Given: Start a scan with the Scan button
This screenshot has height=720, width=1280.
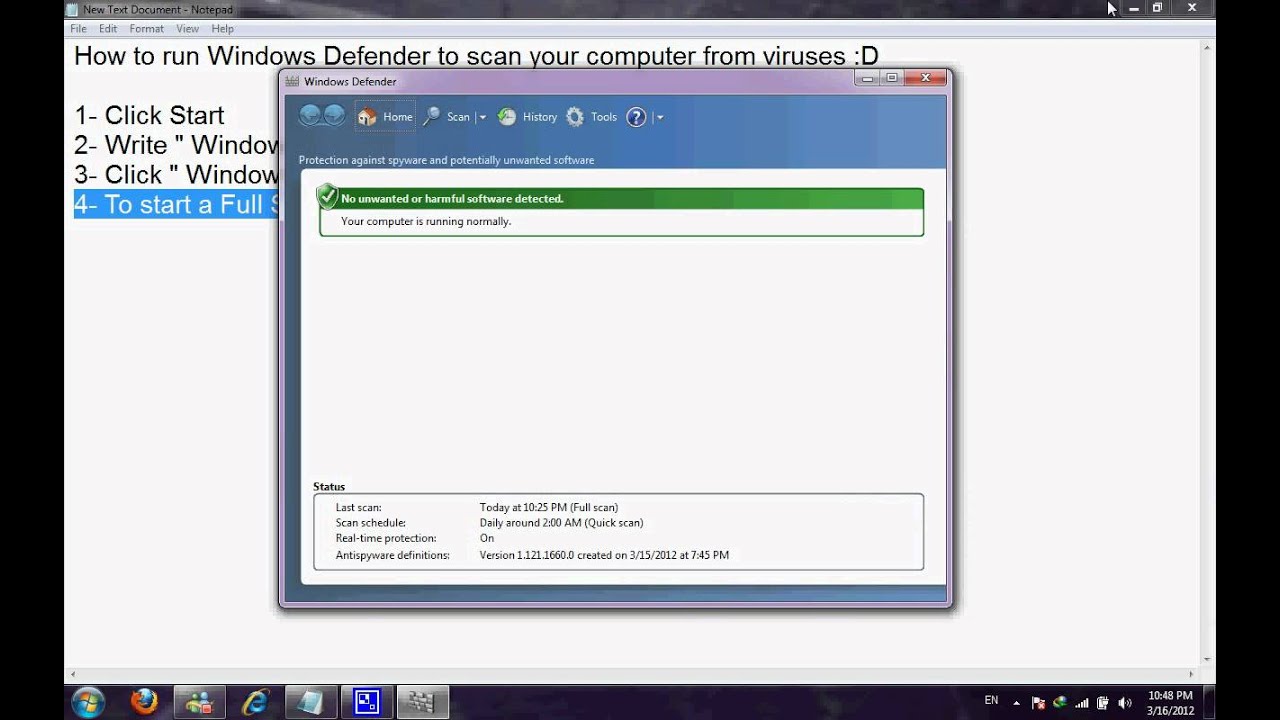Looking at the screenshot, I should pyautogui.click(x=446, y=117).
